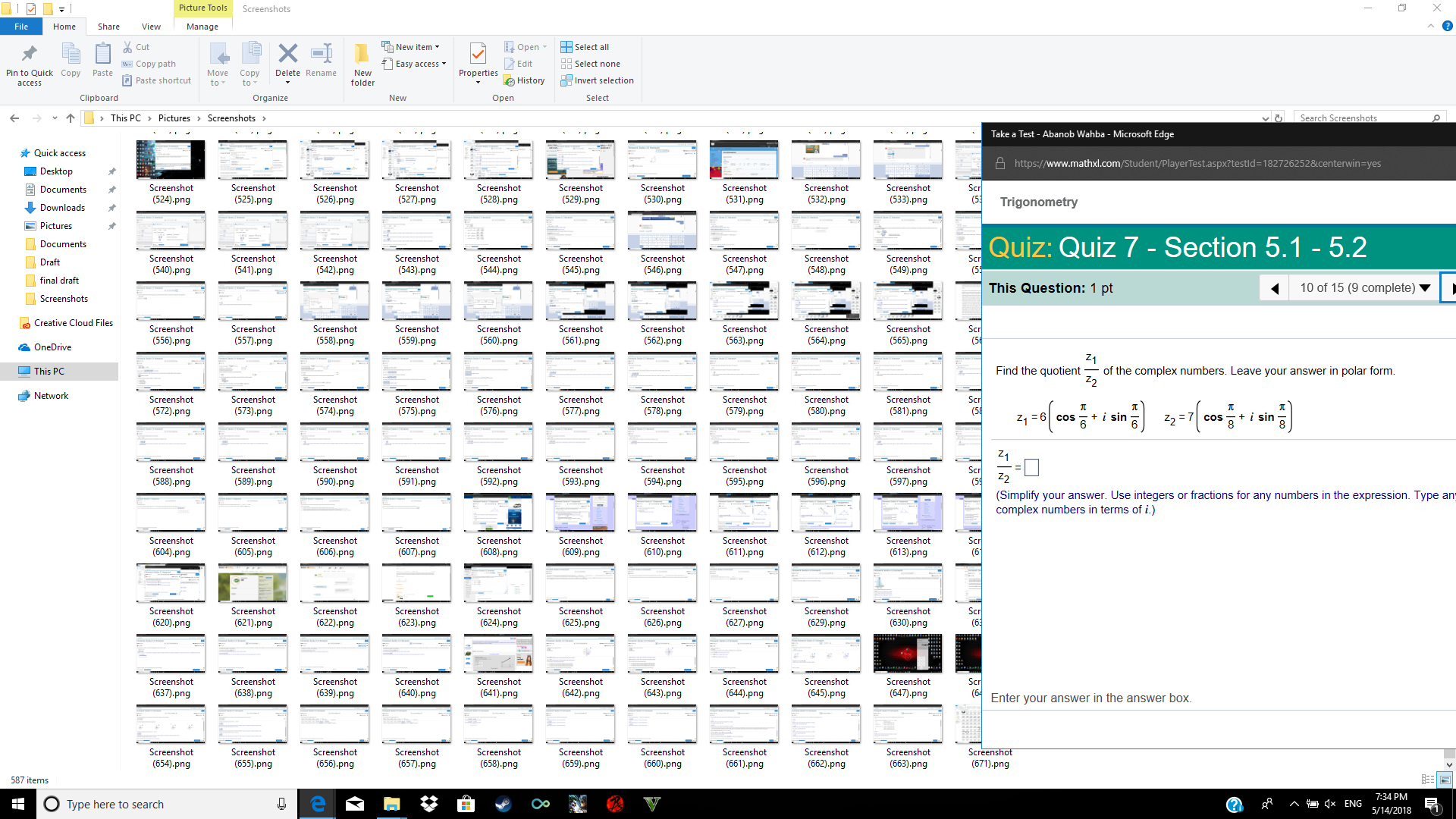1456x819 pixels.
Task: Click Paste shortcut command
Action: (x=157, y=80)
